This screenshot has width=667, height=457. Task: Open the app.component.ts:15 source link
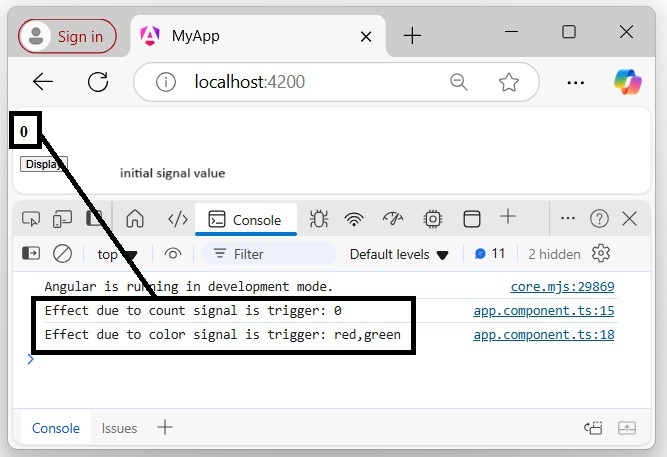point(543,311)
